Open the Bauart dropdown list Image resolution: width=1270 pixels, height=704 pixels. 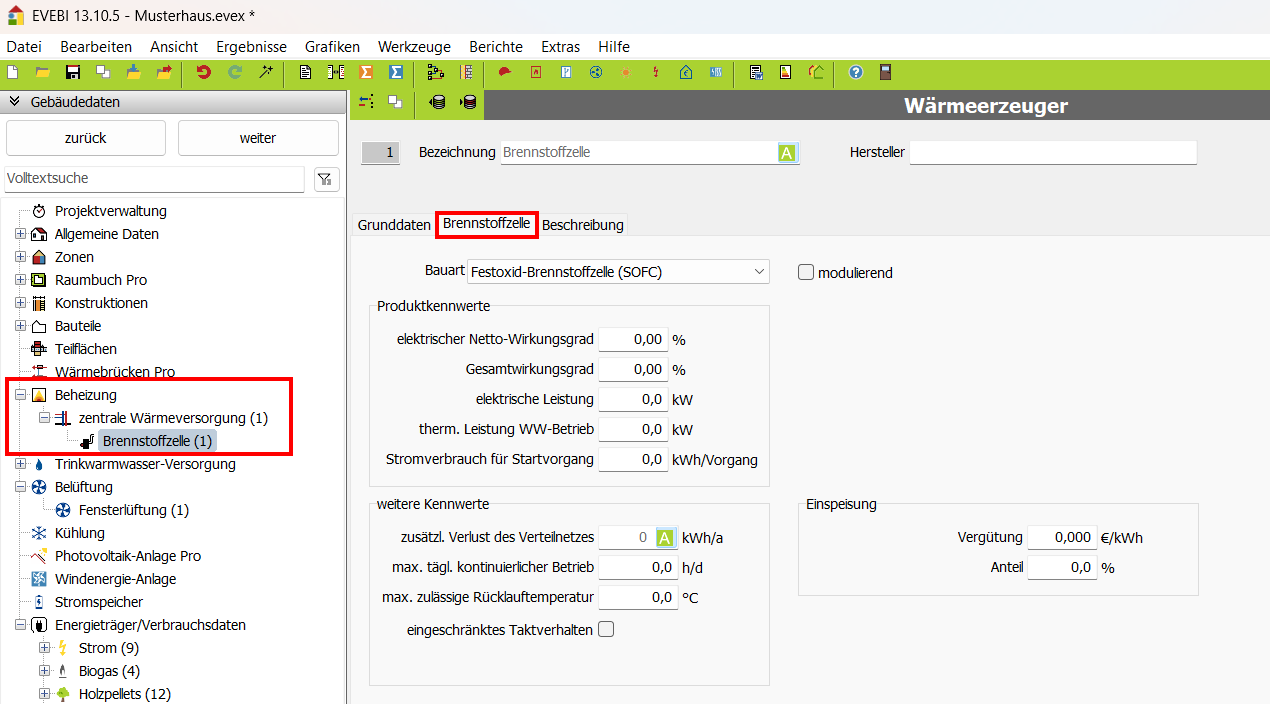759,272
